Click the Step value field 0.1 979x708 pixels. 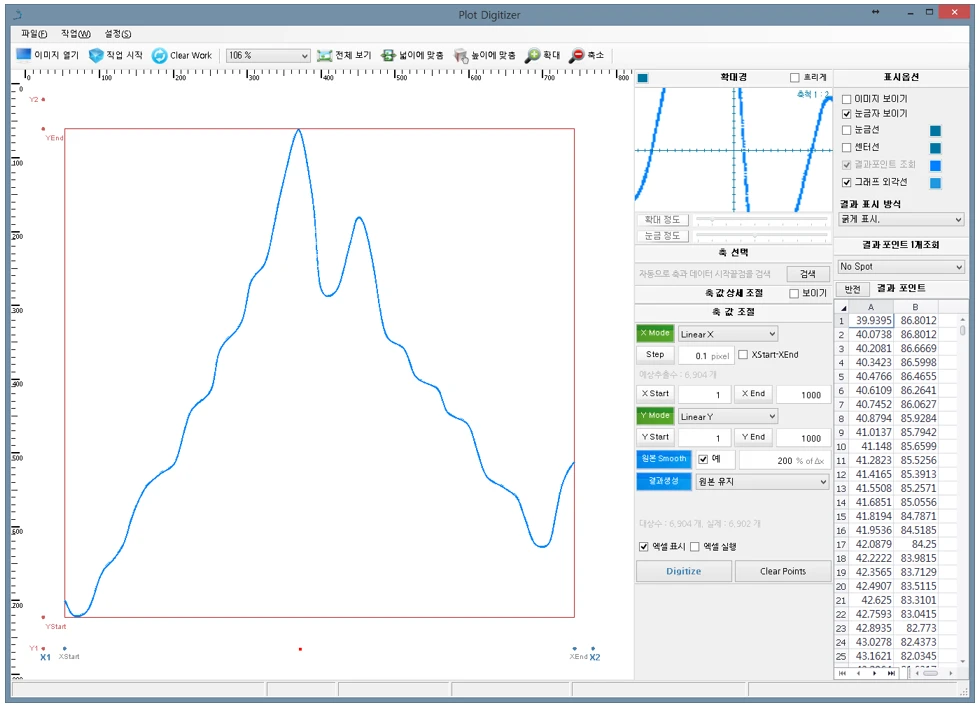pyautogui.click(x=706, y=356)
